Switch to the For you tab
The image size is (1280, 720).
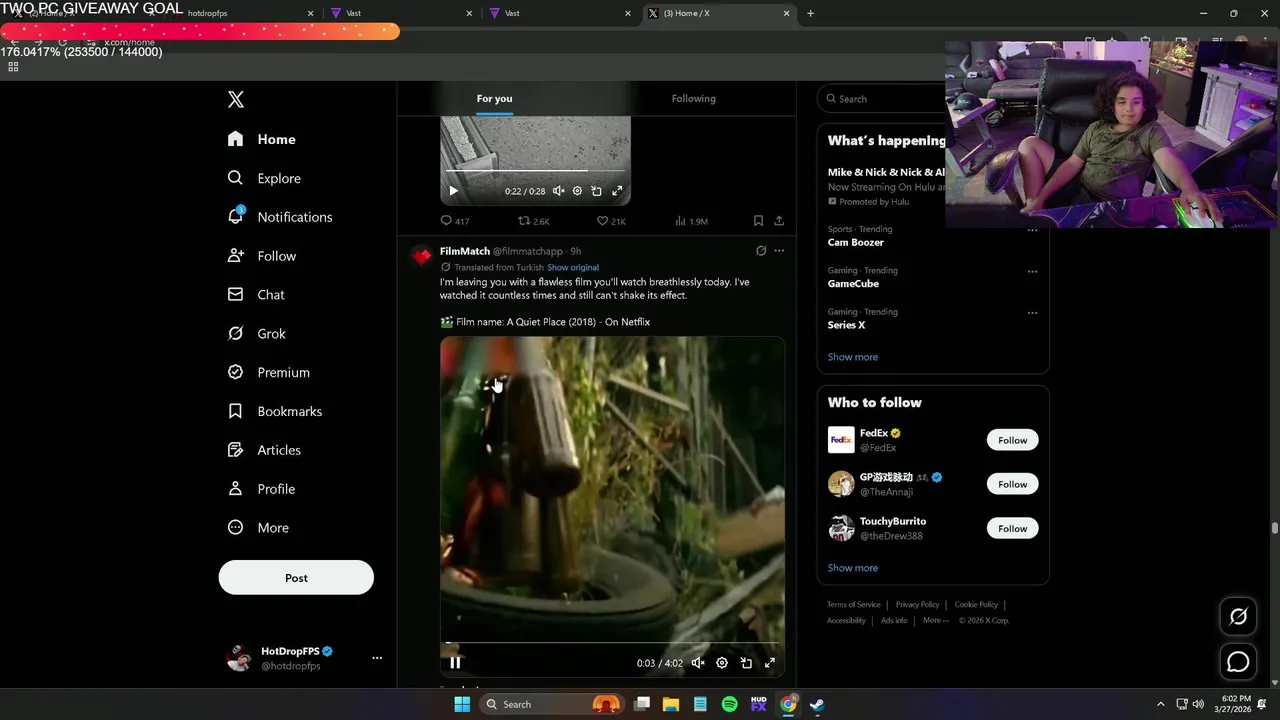(x=494, y=98)
